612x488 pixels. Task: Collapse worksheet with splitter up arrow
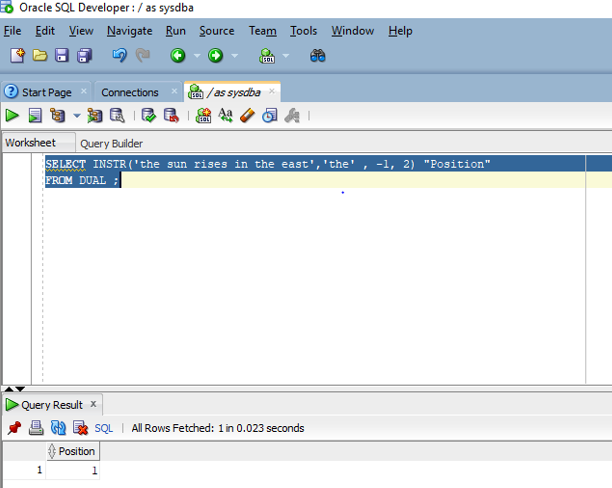(9, 389)
